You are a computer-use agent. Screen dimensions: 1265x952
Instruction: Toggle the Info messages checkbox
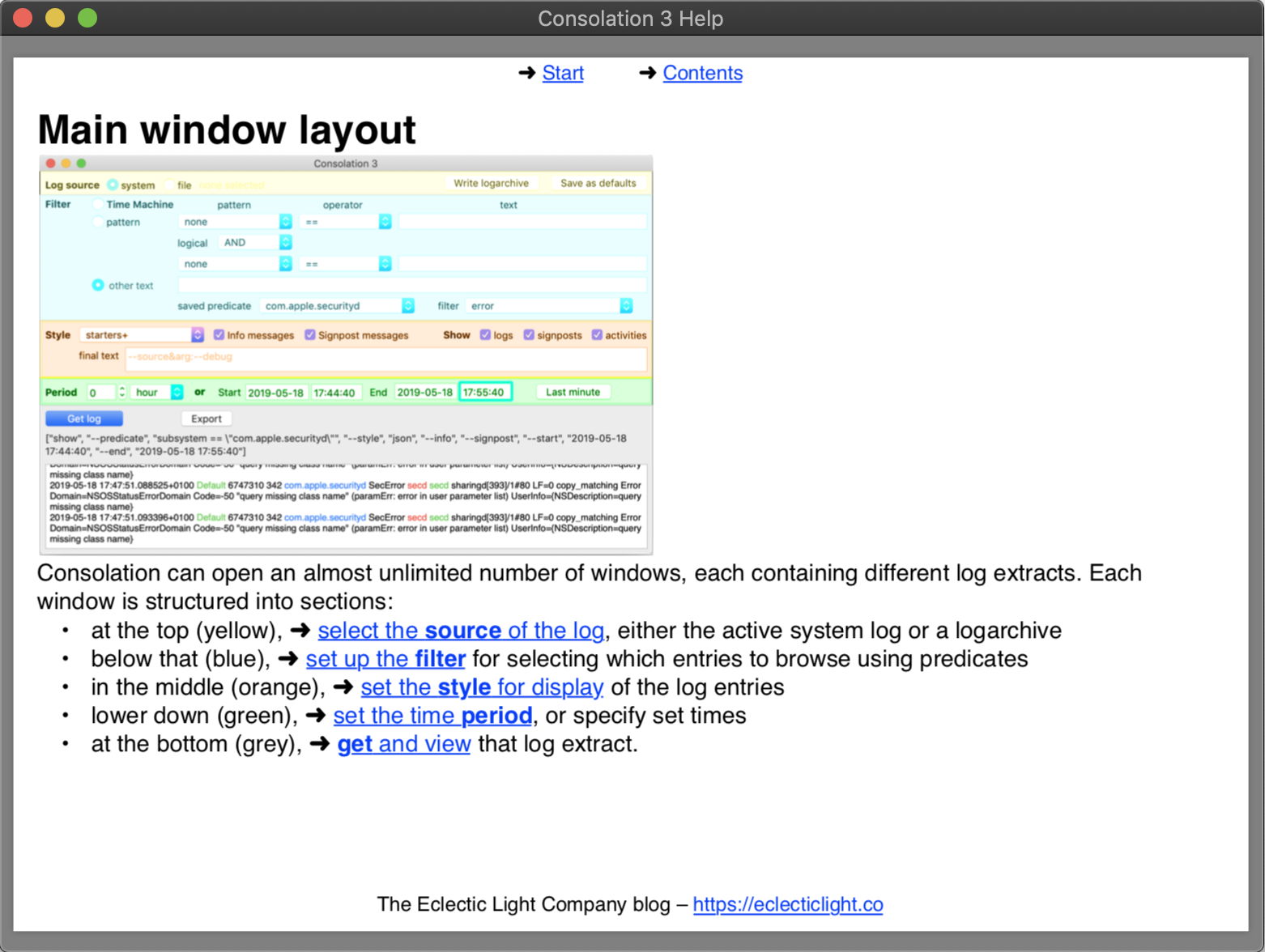(x=219, y=335)
